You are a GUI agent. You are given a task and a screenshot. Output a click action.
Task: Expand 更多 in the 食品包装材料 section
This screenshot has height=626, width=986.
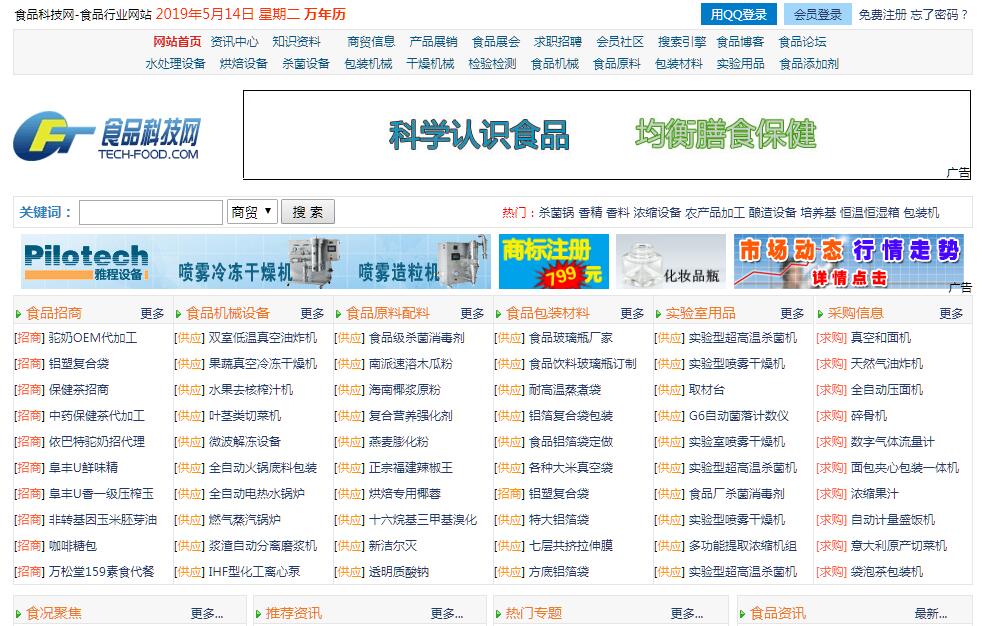pyautogui.click(x=632, y=313)
